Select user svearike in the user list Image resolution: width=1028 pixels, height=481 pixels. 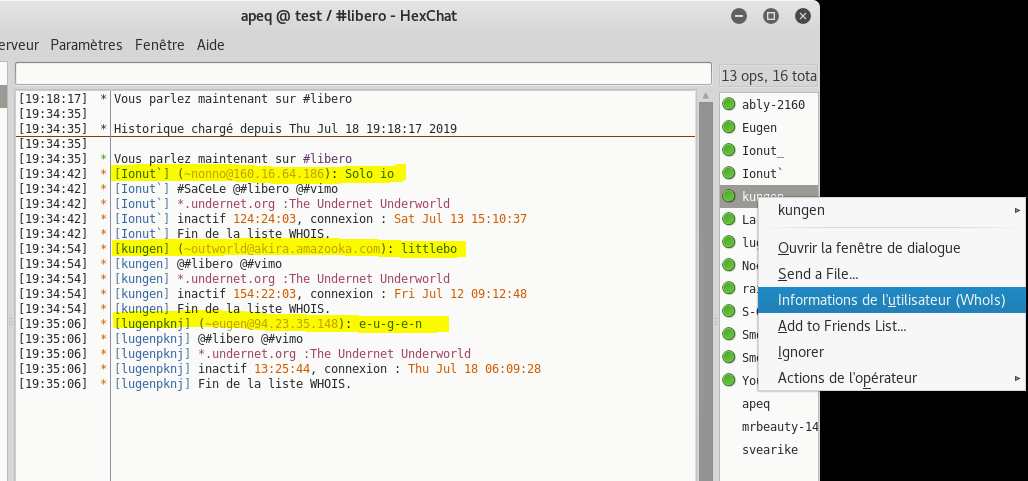[x=768, y=450]
